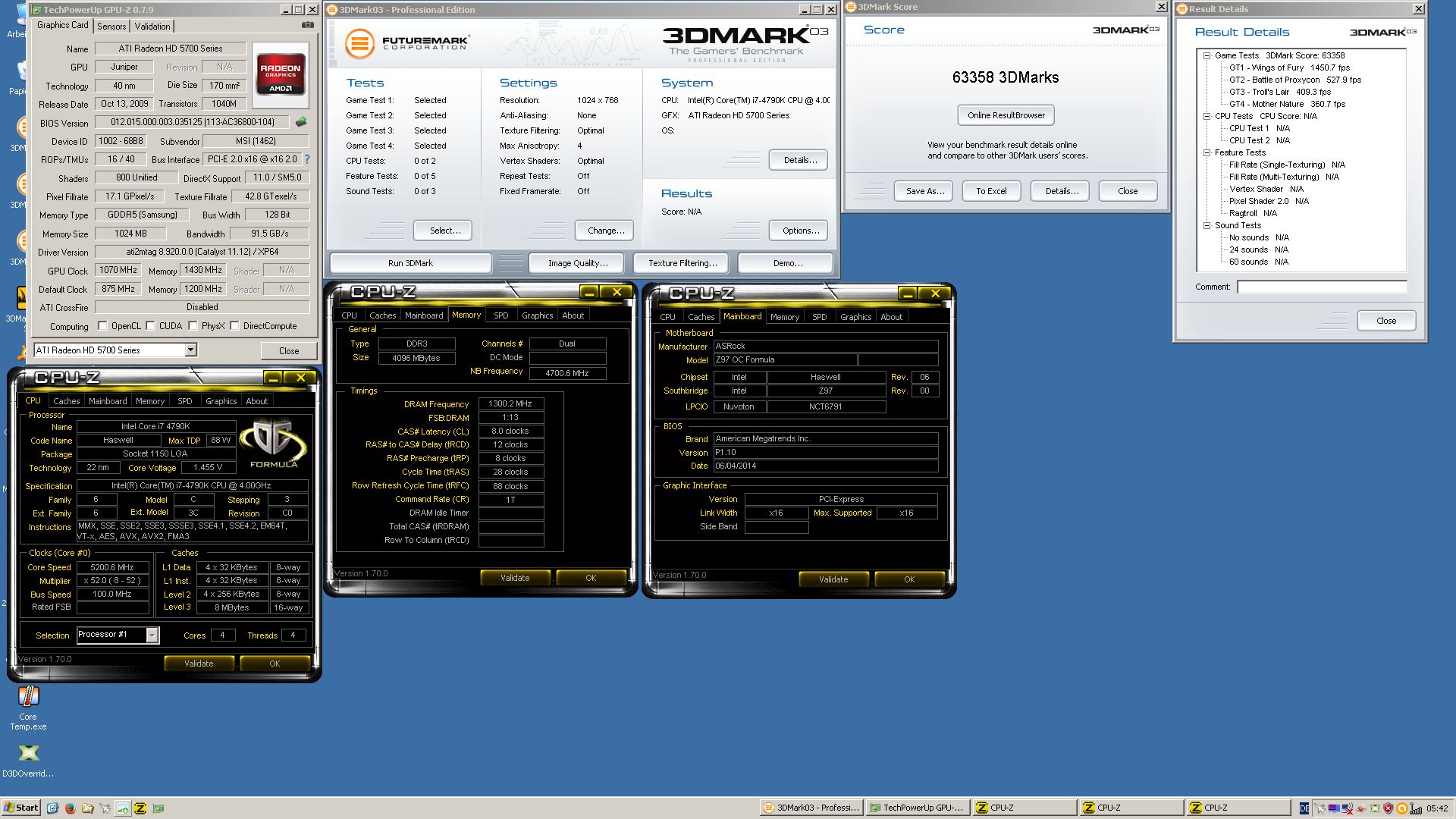Collapse the Game Tests tree node
1456x819 pixels.
click(1207, 55)
